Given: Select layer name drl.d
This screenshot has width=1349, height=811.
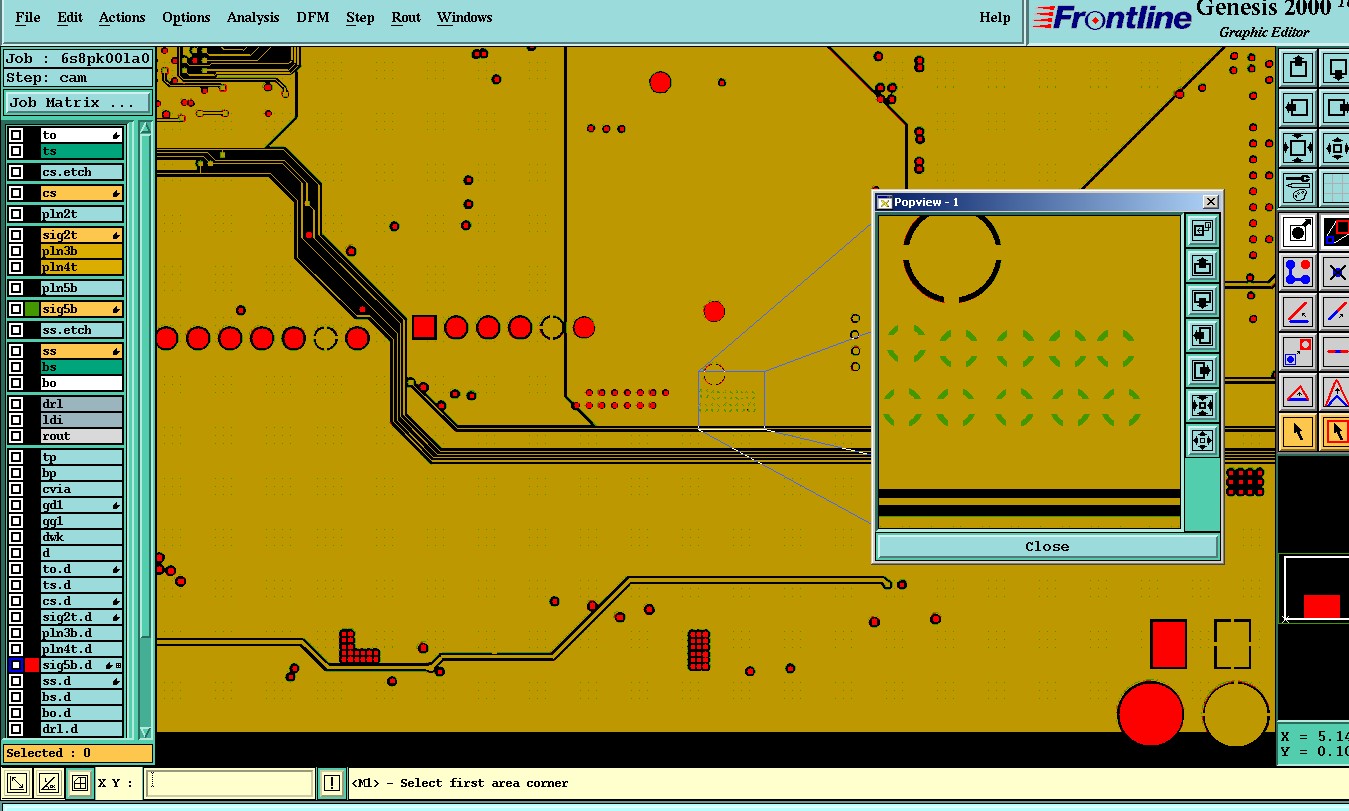Looking at the screenshot, I should click(82, 729).
